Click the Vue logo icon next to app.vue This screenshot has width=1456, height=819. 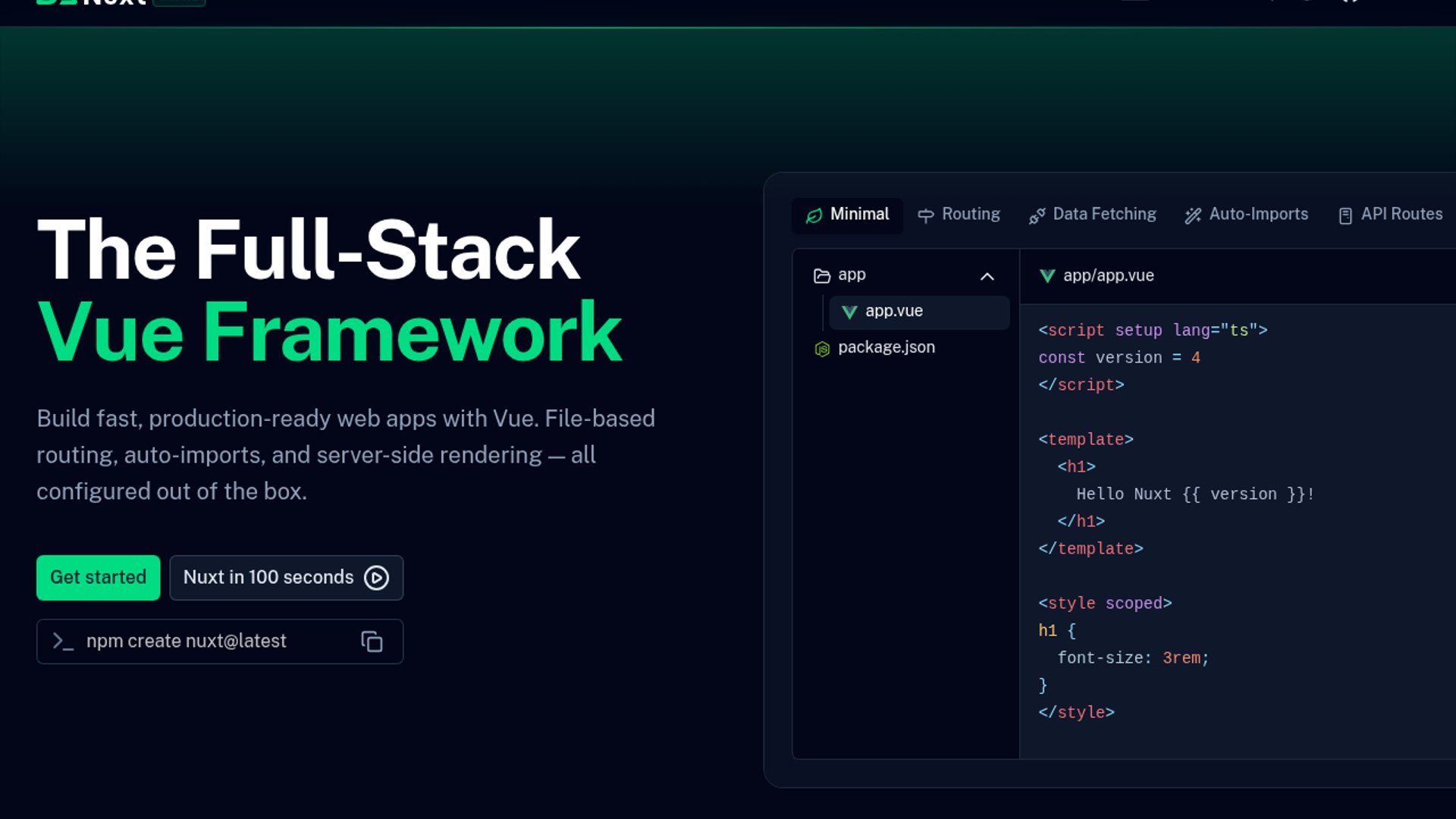coord(849,312)
